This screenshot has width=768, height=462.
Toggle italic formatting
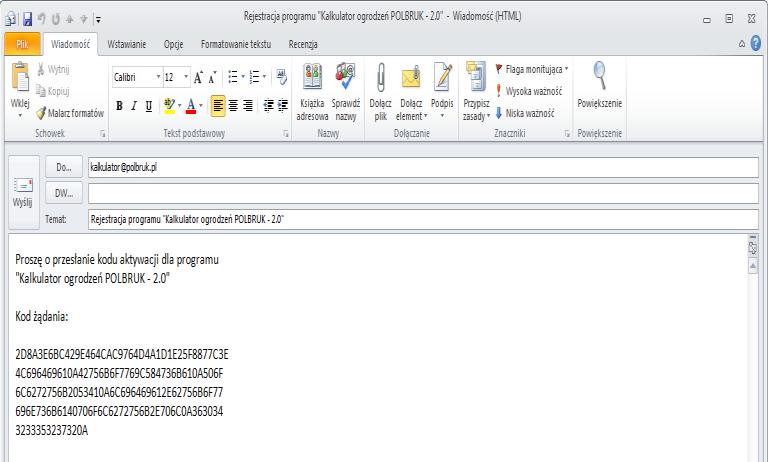134,106
